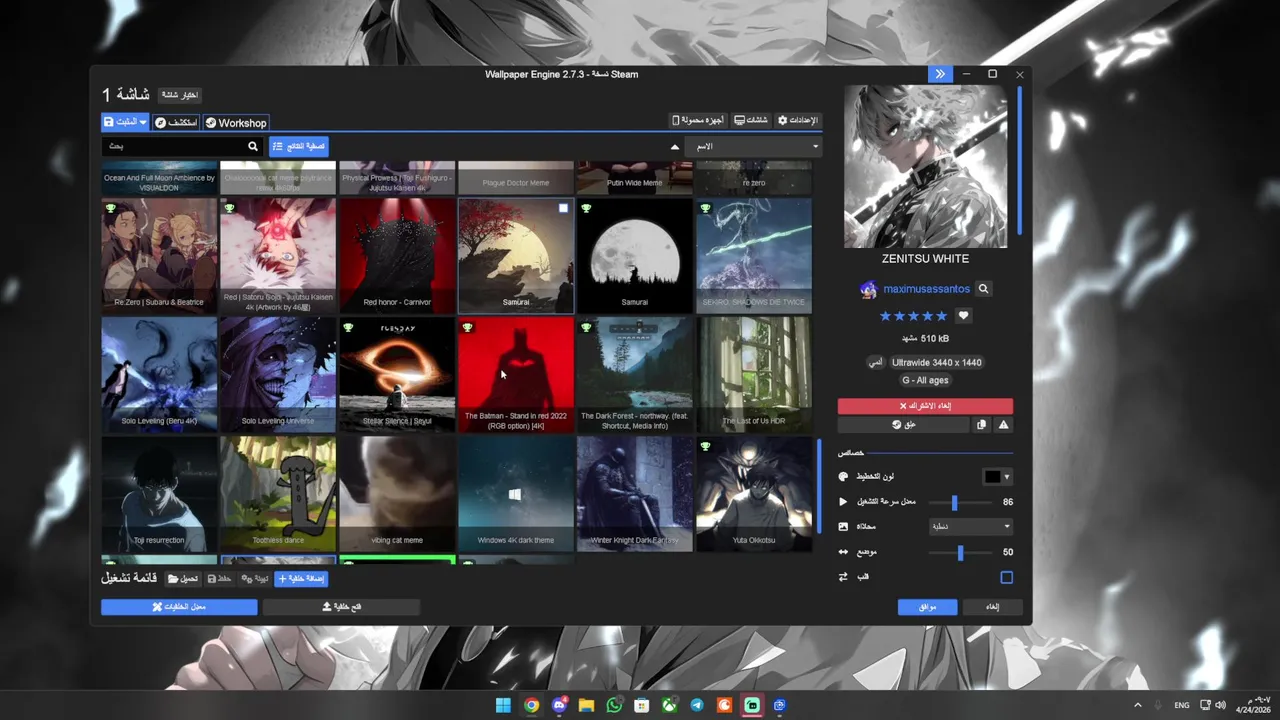Click the red Unsubscribe (إلغاء الإشتراك) button
This screenshot has height=720, width=1280.
click(x=925, y=406)
